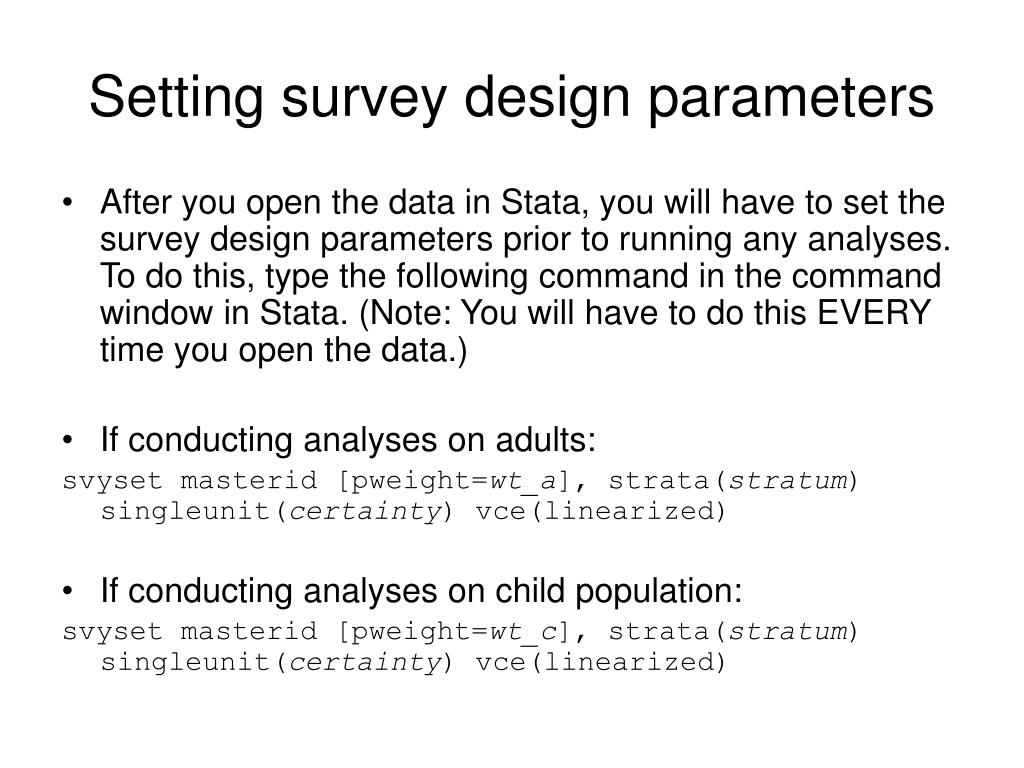
Task: Click "vce(linearized)" in the child command
Action: (x=601, y=662)
